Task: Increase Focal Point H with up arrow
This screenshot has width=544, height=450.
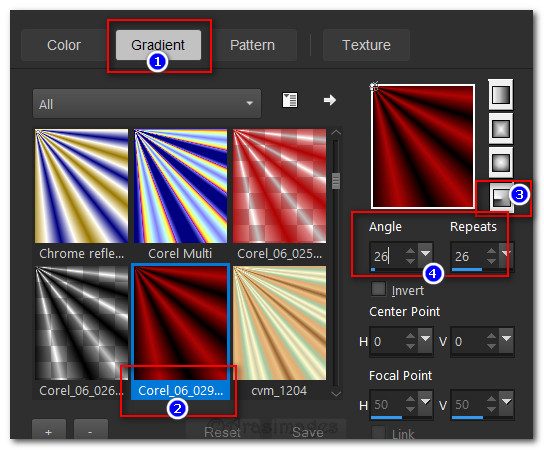Action: (x=410, y=399)
